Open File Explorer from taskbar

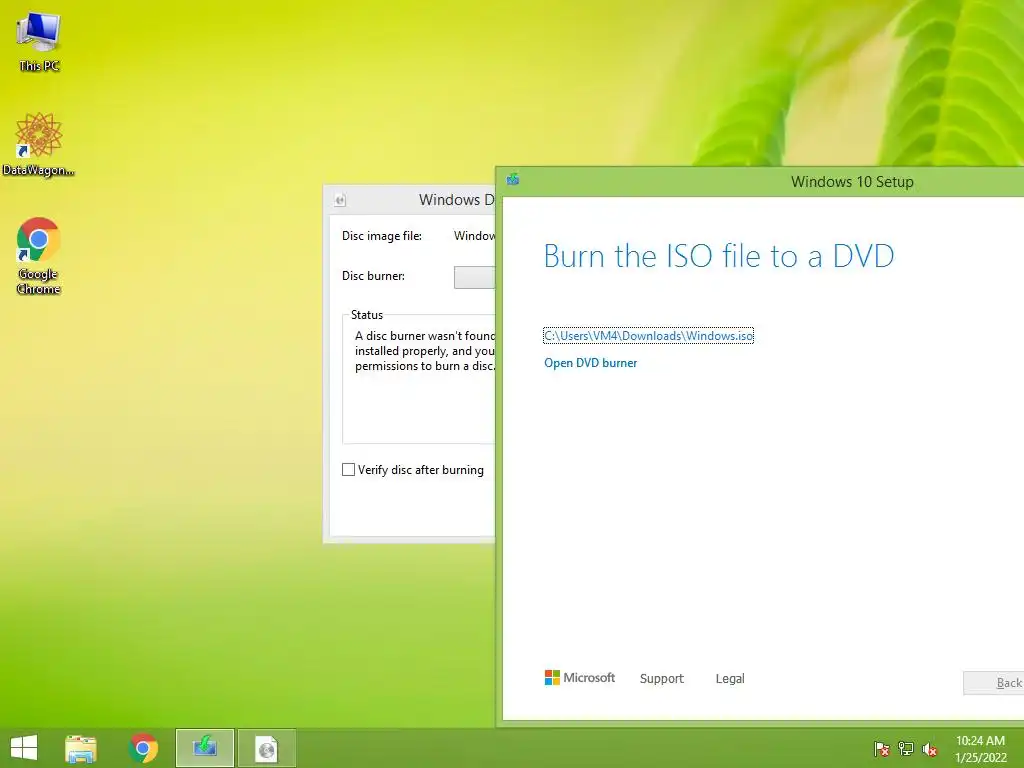(x=81, y=748)
